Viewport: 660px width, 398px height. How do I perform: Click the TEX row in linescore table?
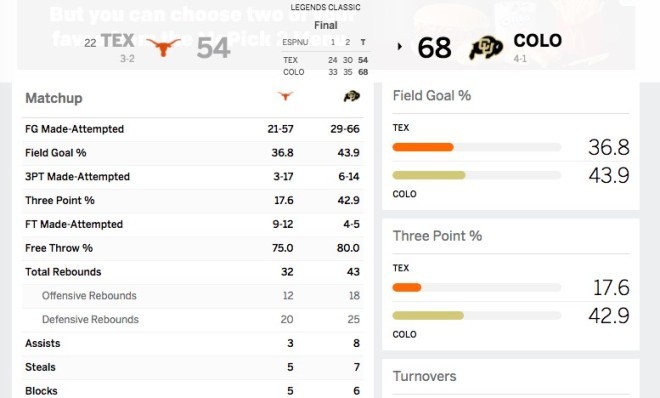[x=325, y=60]
